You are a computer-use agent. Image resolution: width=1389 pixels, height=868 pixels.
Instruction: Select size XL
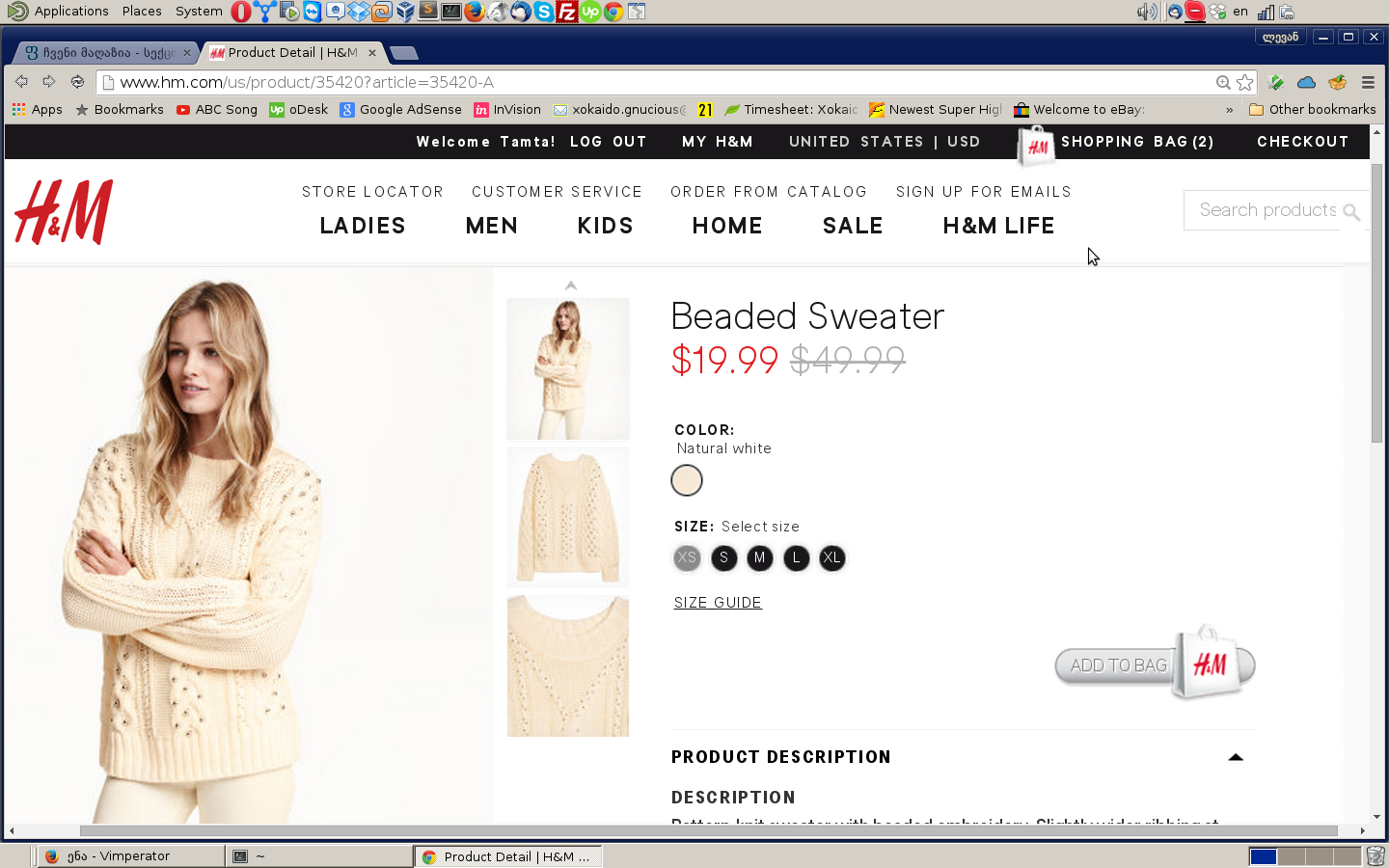pos(832,557)
